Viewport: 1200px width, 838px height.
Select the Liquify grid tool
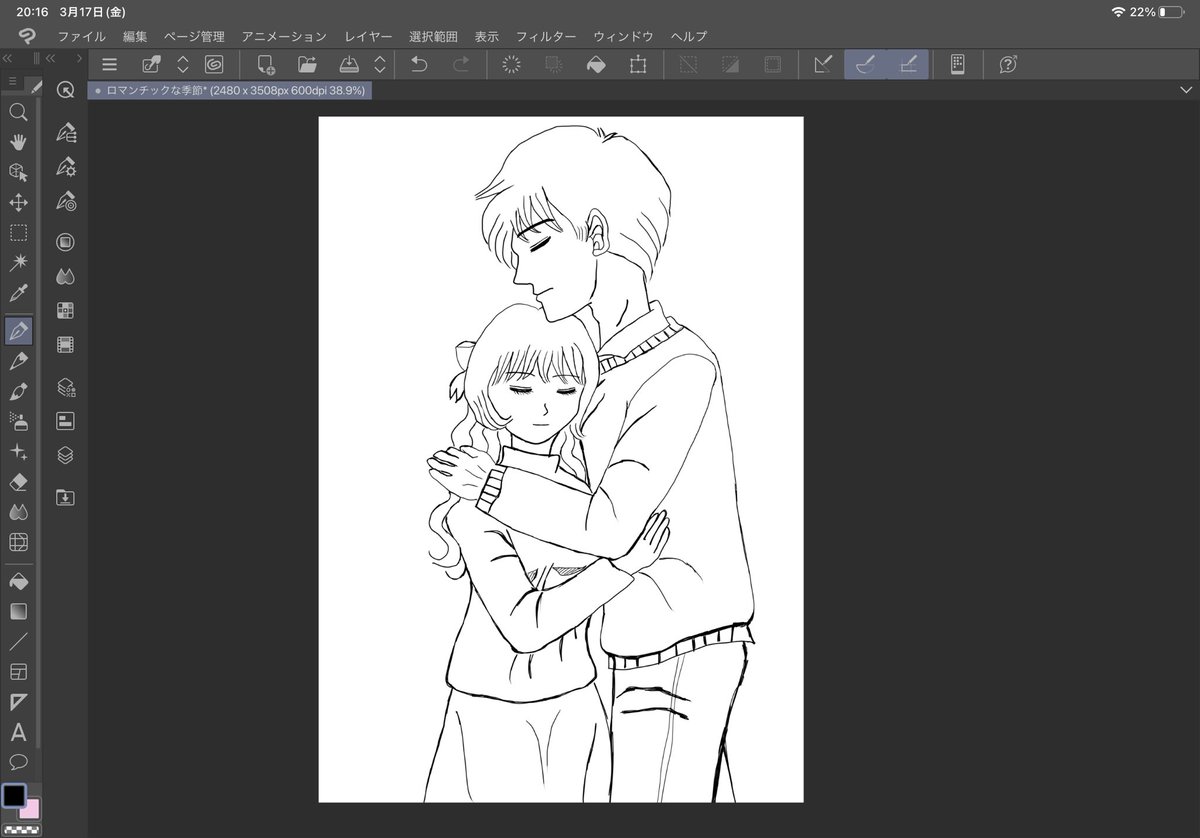pyautogui.click(x=18, y=543)
